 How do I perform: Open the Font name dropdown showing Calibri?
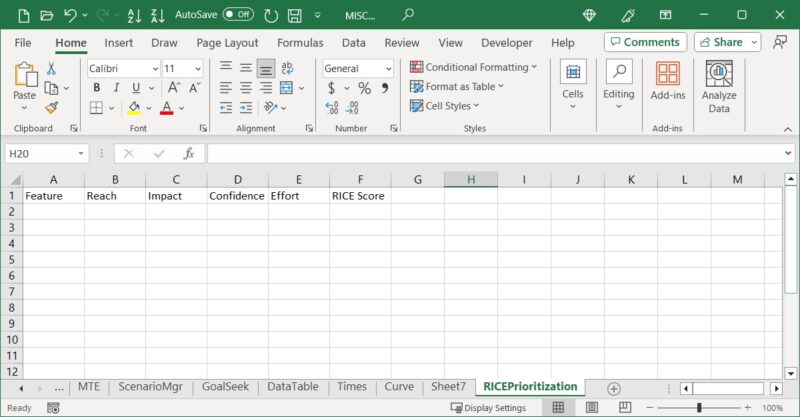155,68
